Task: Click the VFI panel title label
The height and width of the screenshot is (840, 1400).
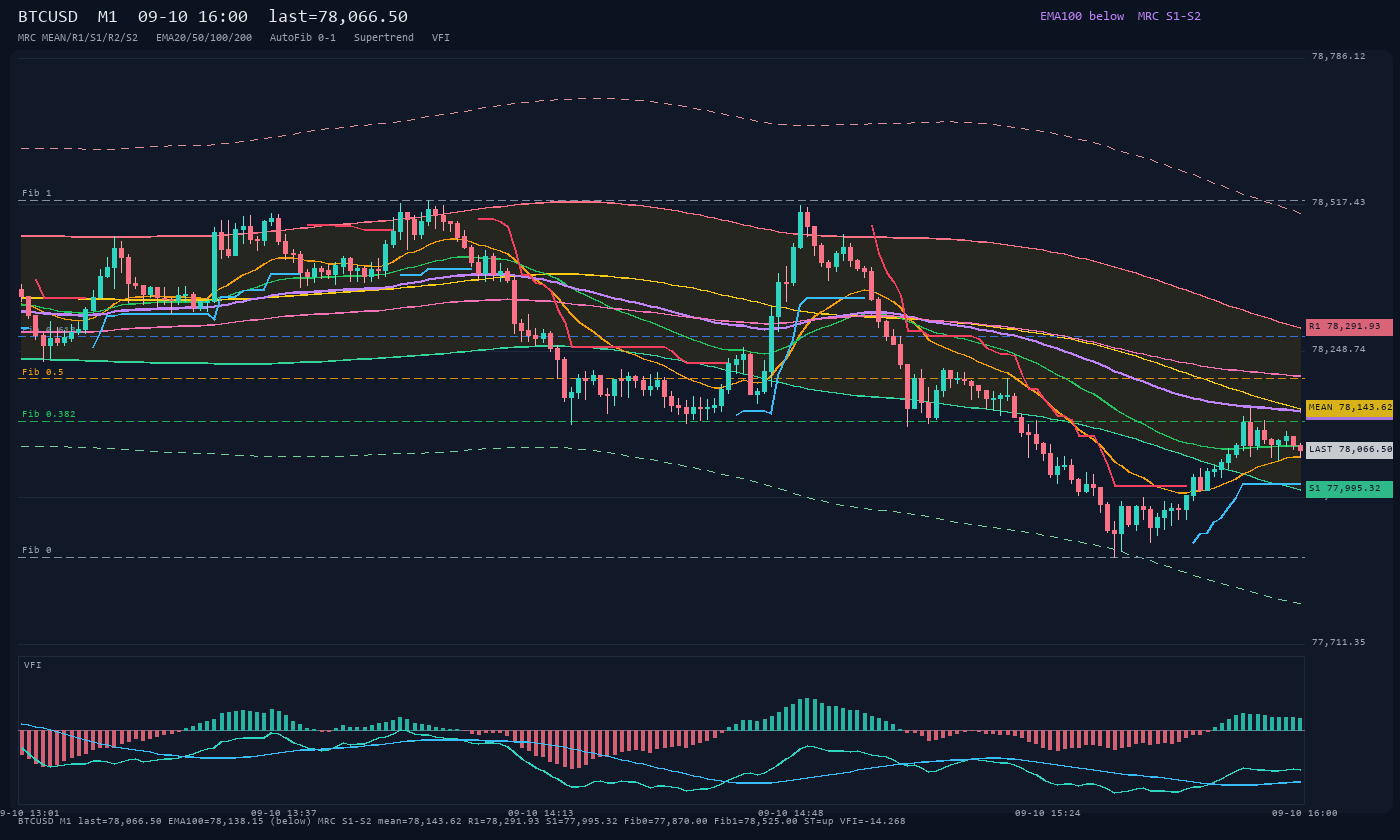Action: click(33, 665)
